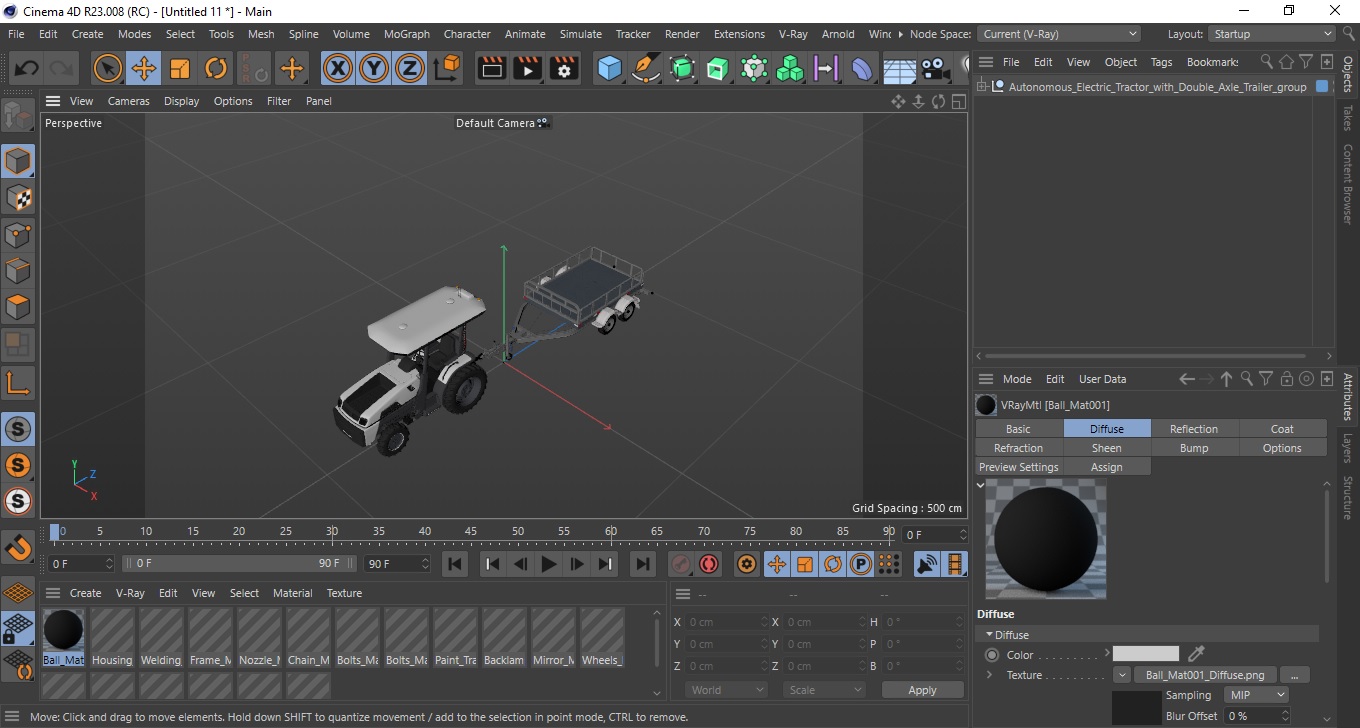Select the Spline Pen tool
Viewport: 1360px width, 728px height.
[x=646, y=69]
